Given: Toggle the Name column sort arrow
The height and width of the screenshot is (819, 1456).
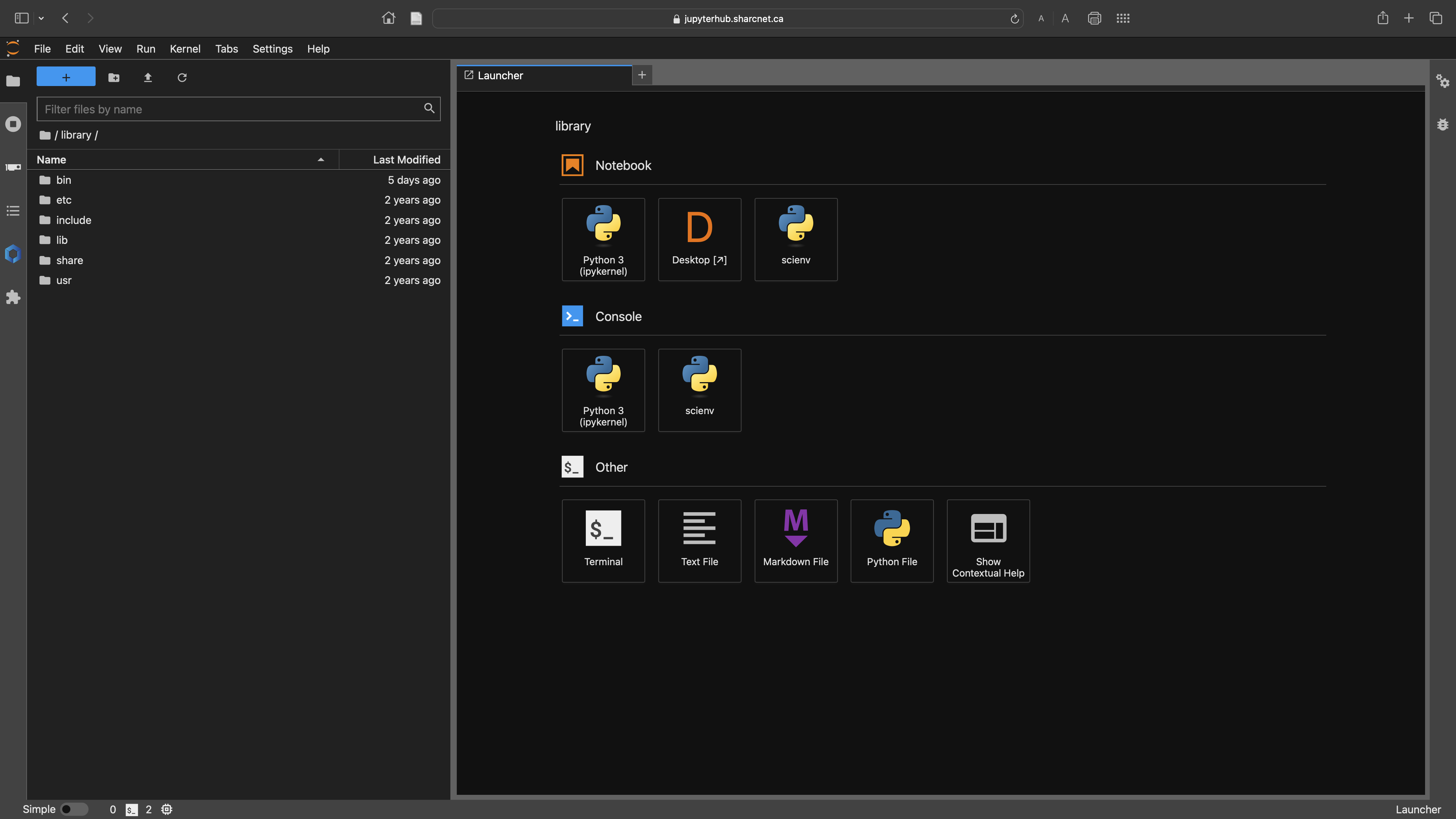Looking at the screenshot, I should coord(321,160).
